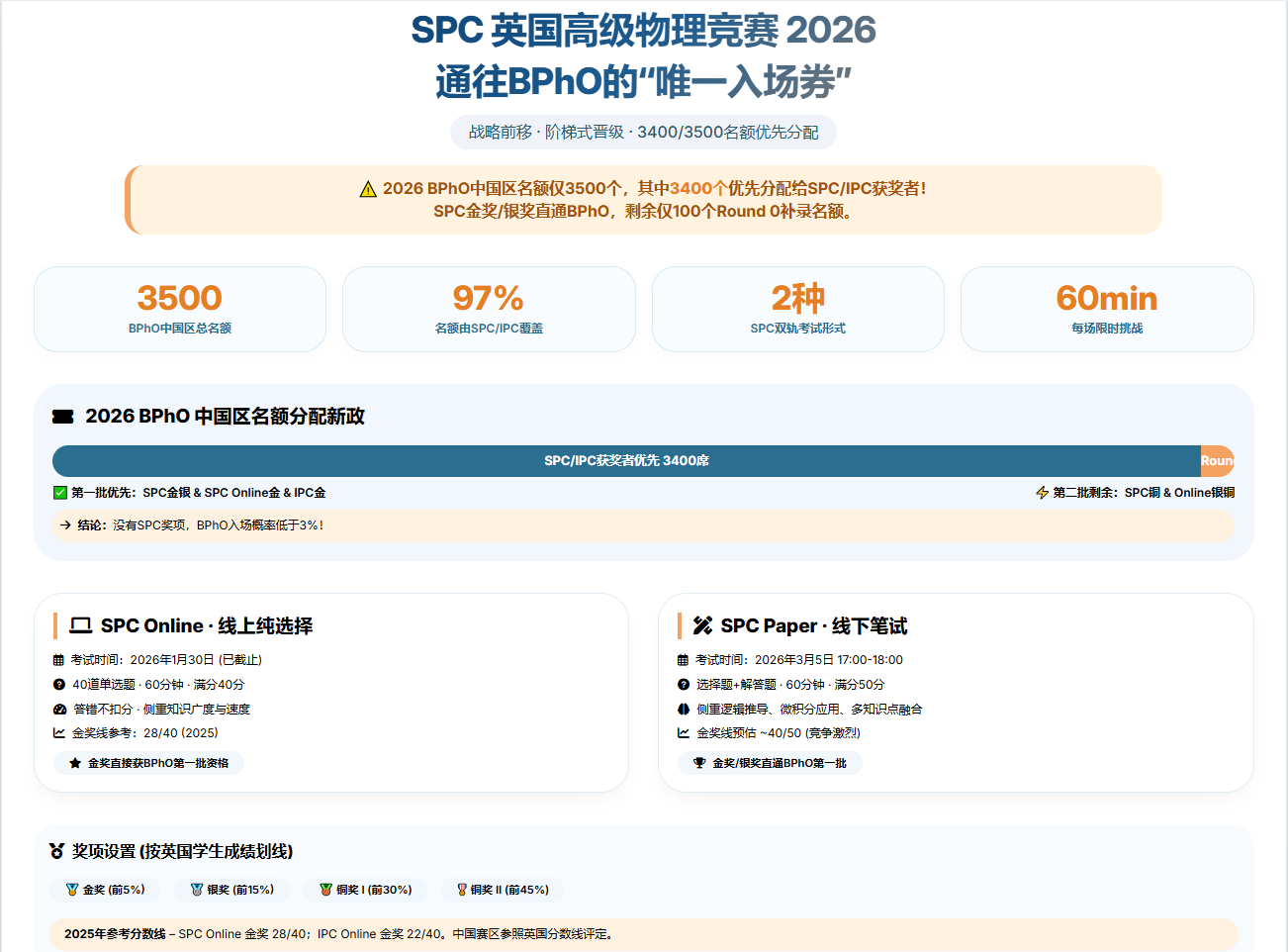The width and height of the screenshot is (1288, 952).
Task: Click the pencil-ruler icon next to SPC Paper
Action: tap(702, 625)
